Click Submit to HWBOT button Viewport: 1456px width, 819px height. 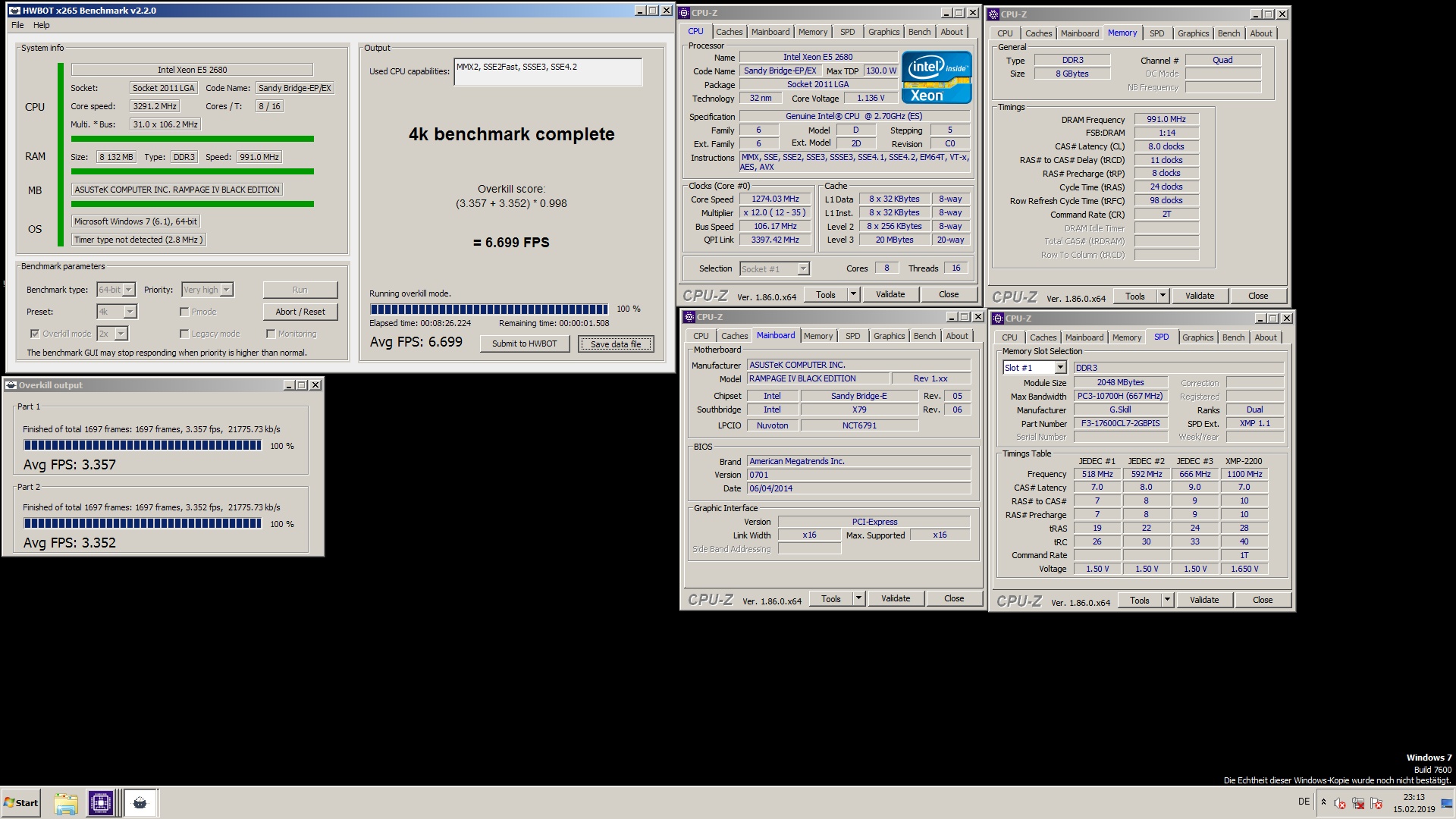(x=524, y=344)
